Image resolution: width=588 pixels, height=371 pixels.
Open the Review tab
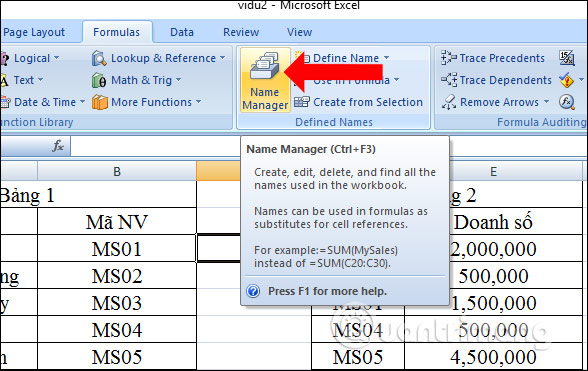(241, 32)
